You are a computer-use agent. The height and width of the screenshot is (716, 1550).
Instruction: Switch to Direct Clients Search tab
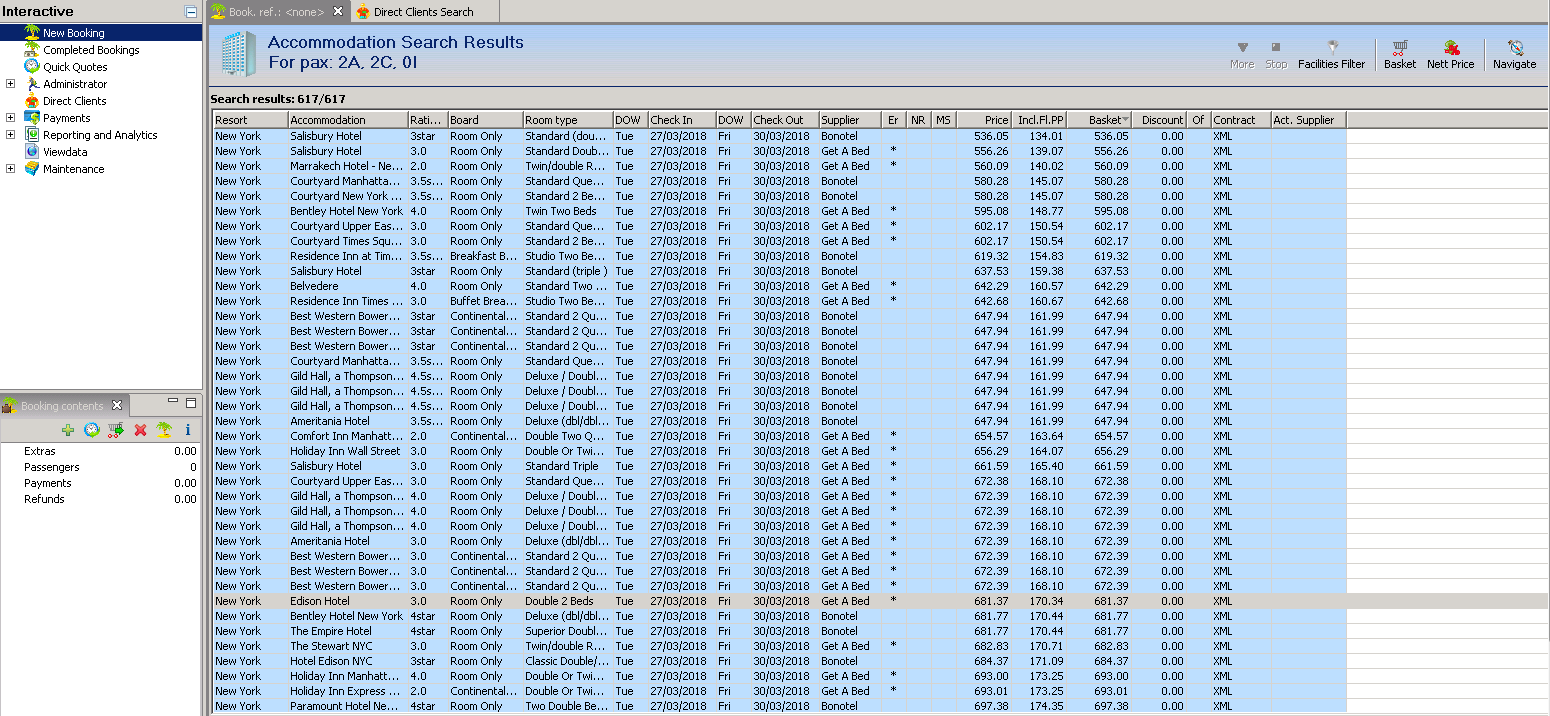coord(423,12)
